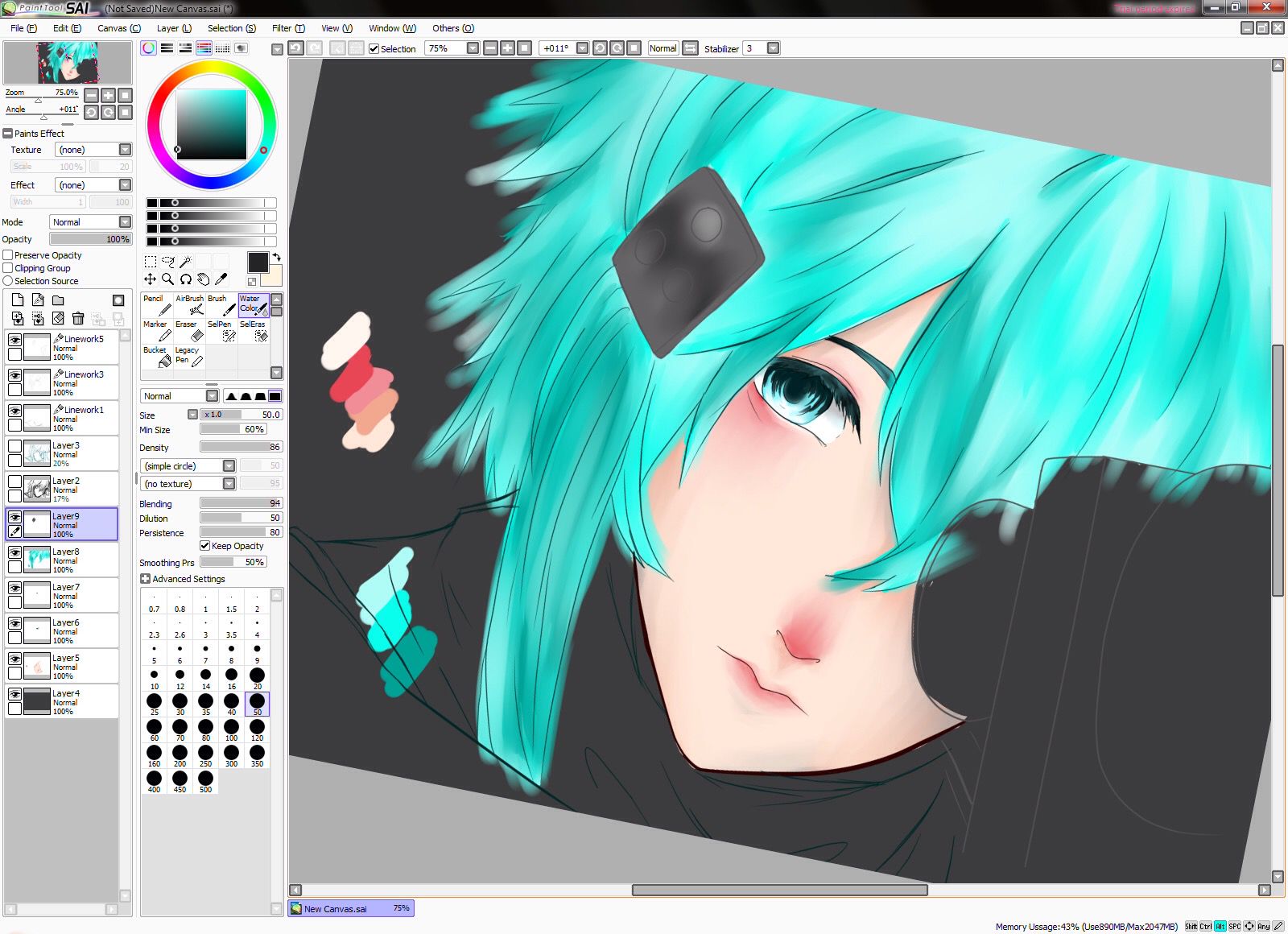Toggle the RGB slider panel icon
The image size is (1288, 934).
coord(167,48)
